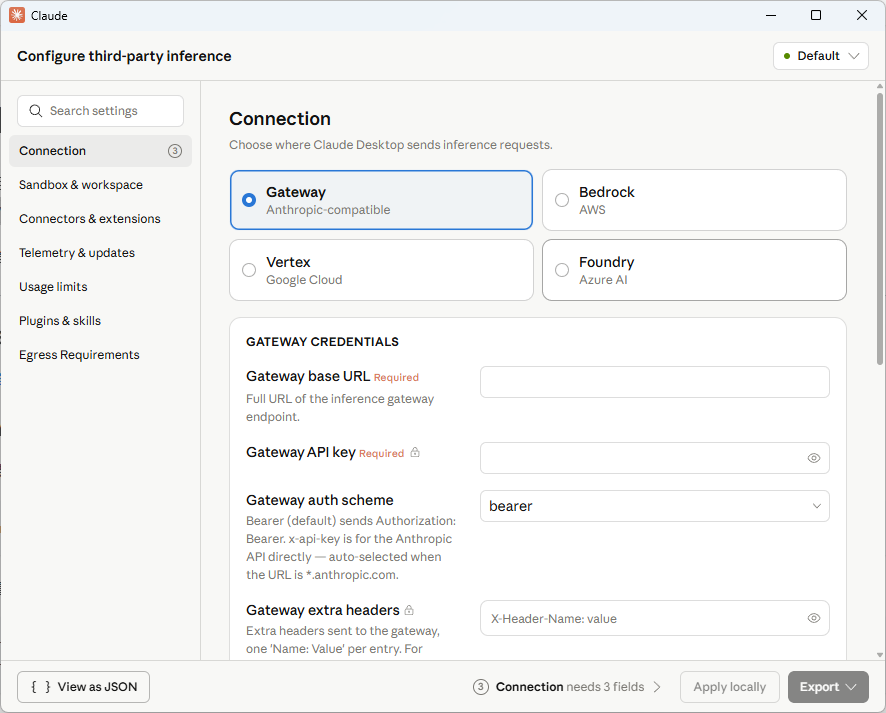The width and height of the screenshot is (886, 713).
Task: Click the Connection badge showing 3
Action: point(175,151)
